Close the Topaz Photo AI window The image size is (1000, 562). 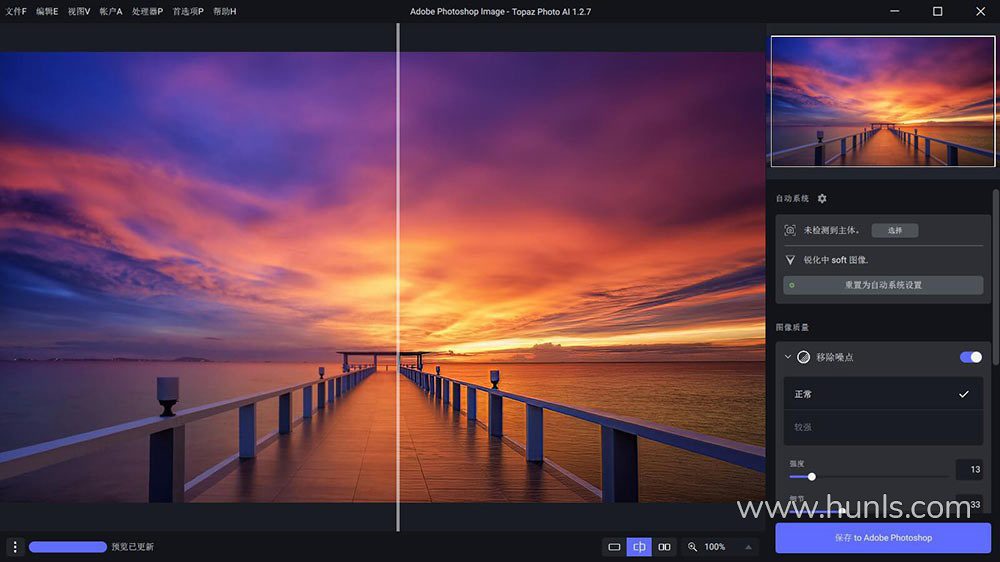point(980,11)
